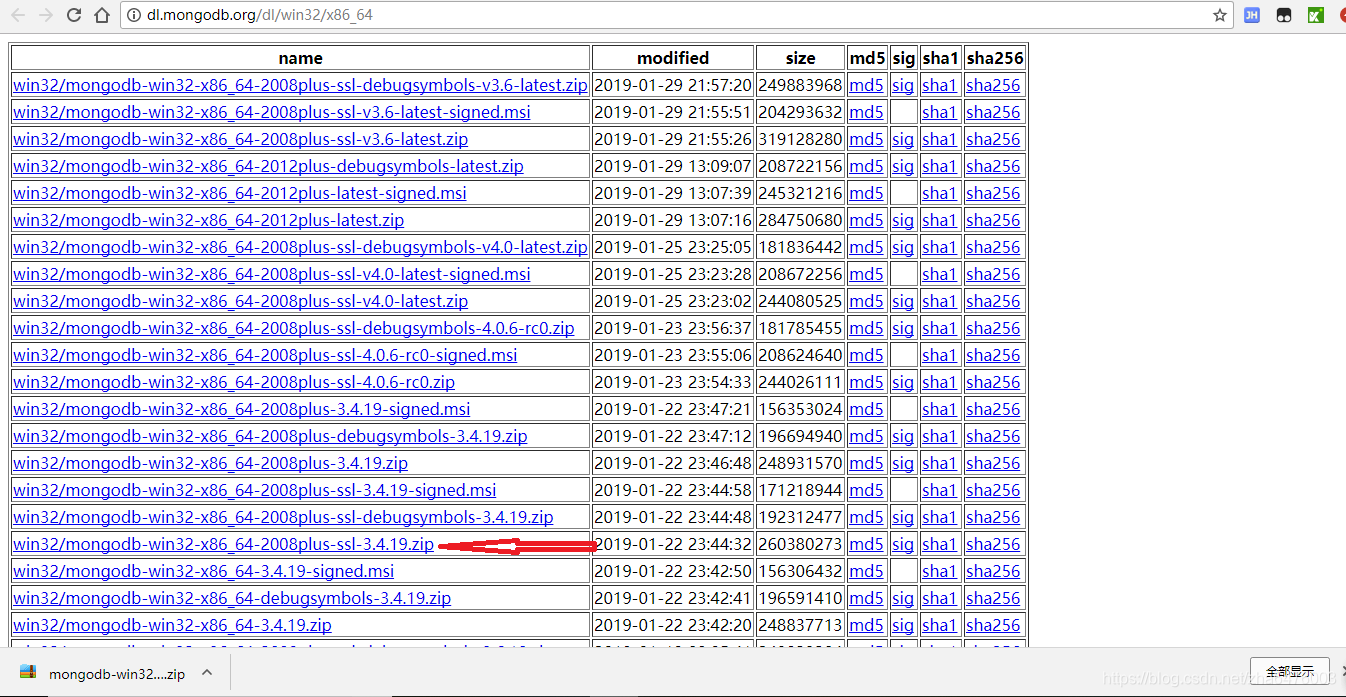This screenshot has height=697, width=1346.
Task: Download 2008plus-ssl-debugsymbols-v3.6-latest.zip
Action: click(x=300, y=85)
